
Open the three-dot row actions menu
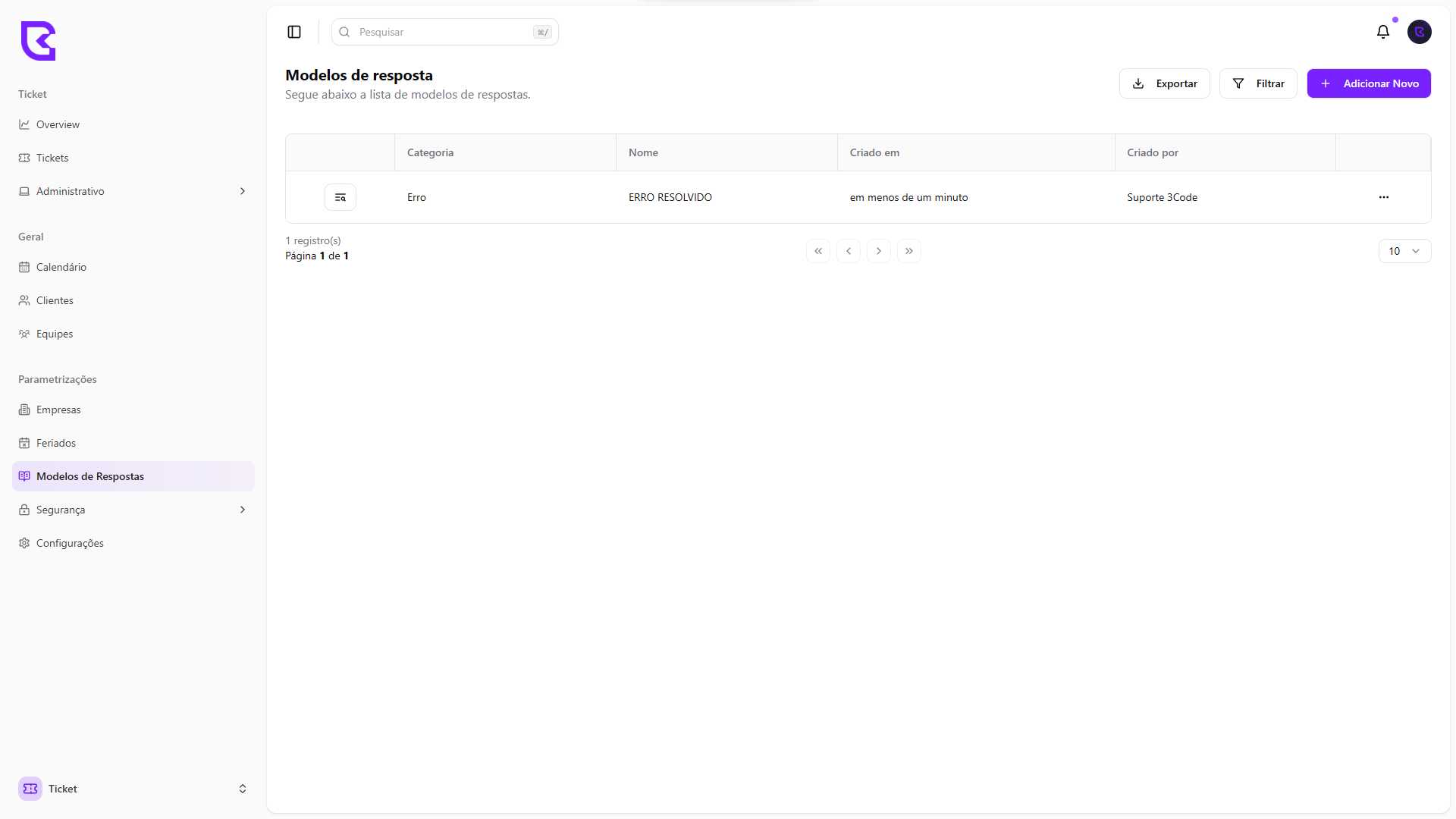tap(1384, 197)
